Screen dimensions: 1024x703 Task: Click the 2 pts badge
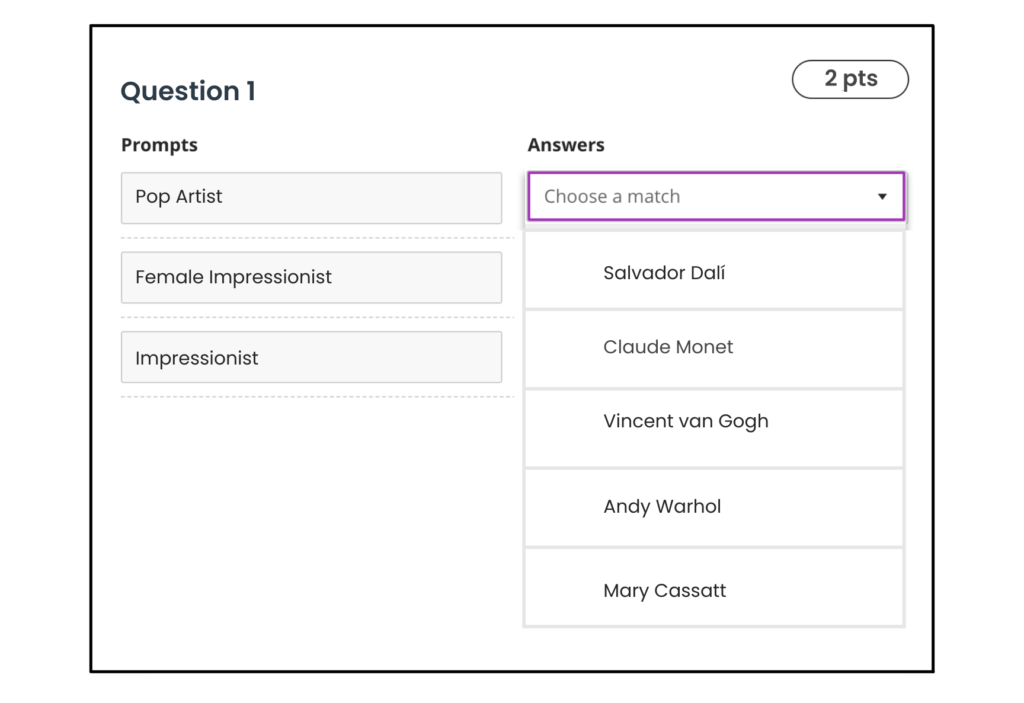[x=850, y=80]
